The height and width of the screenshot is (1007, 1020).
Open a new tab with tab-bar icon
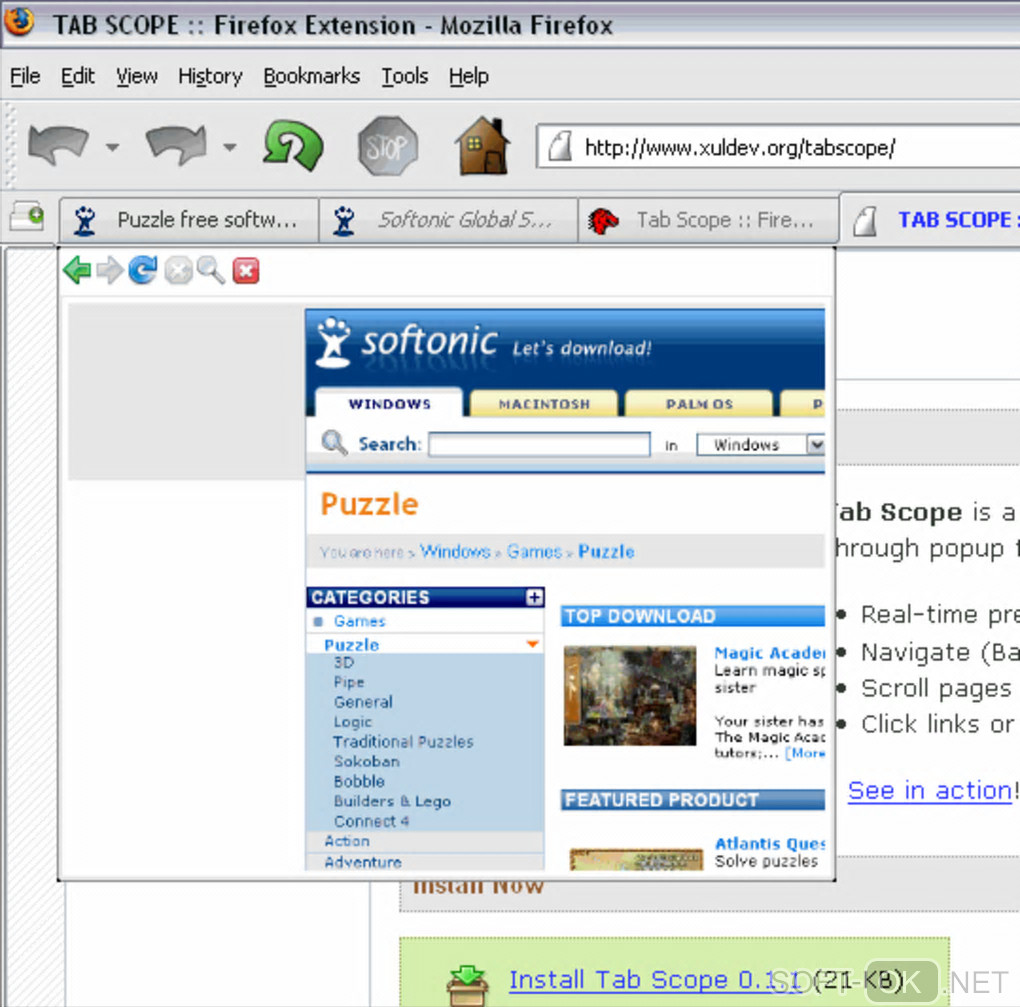27,215
